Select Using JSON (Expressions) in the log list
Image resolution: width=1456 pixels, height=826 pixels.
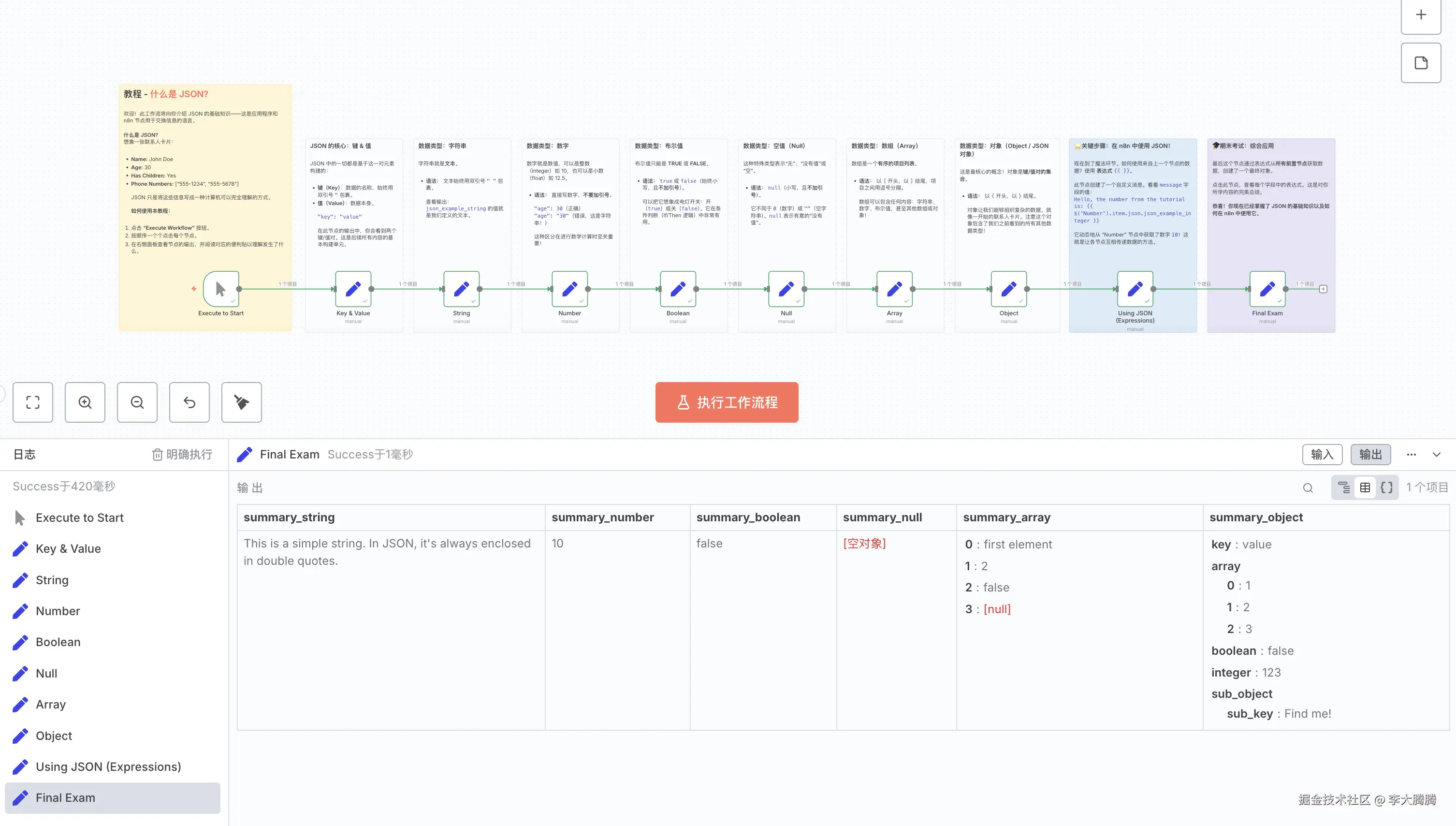pos(108,767)
